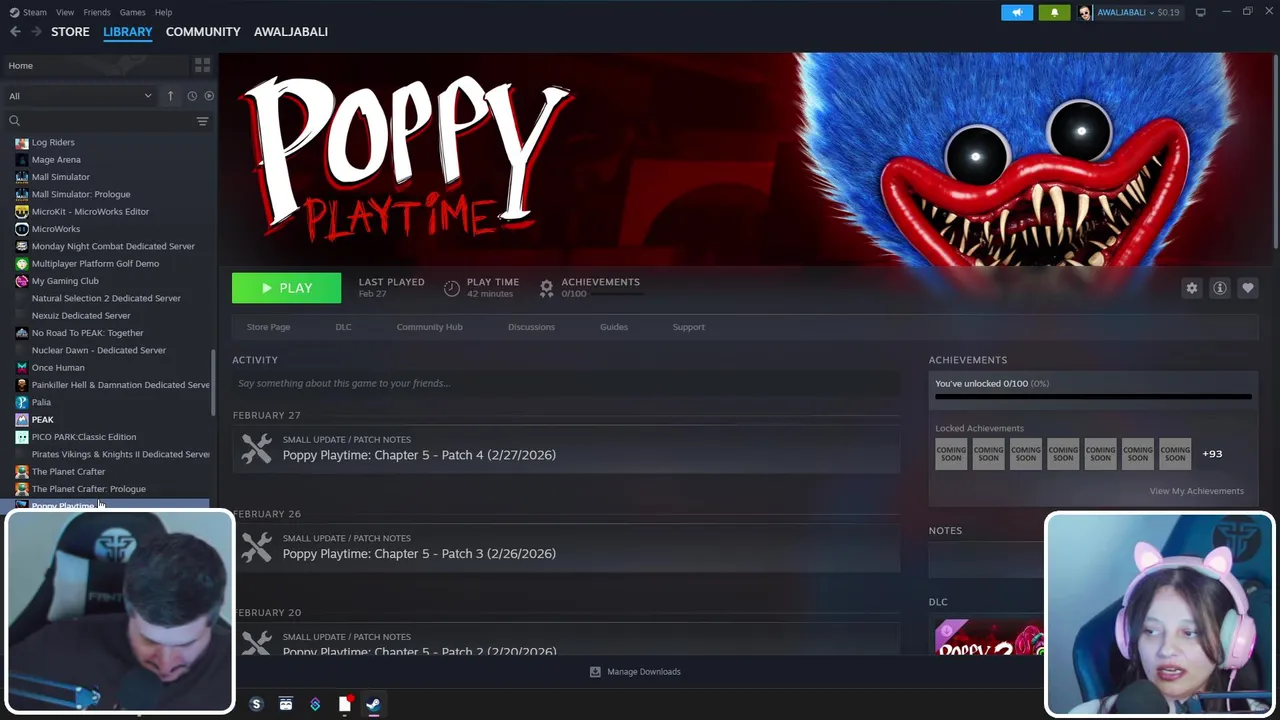Click the Once Human game icon

click(x=22, y=368)
